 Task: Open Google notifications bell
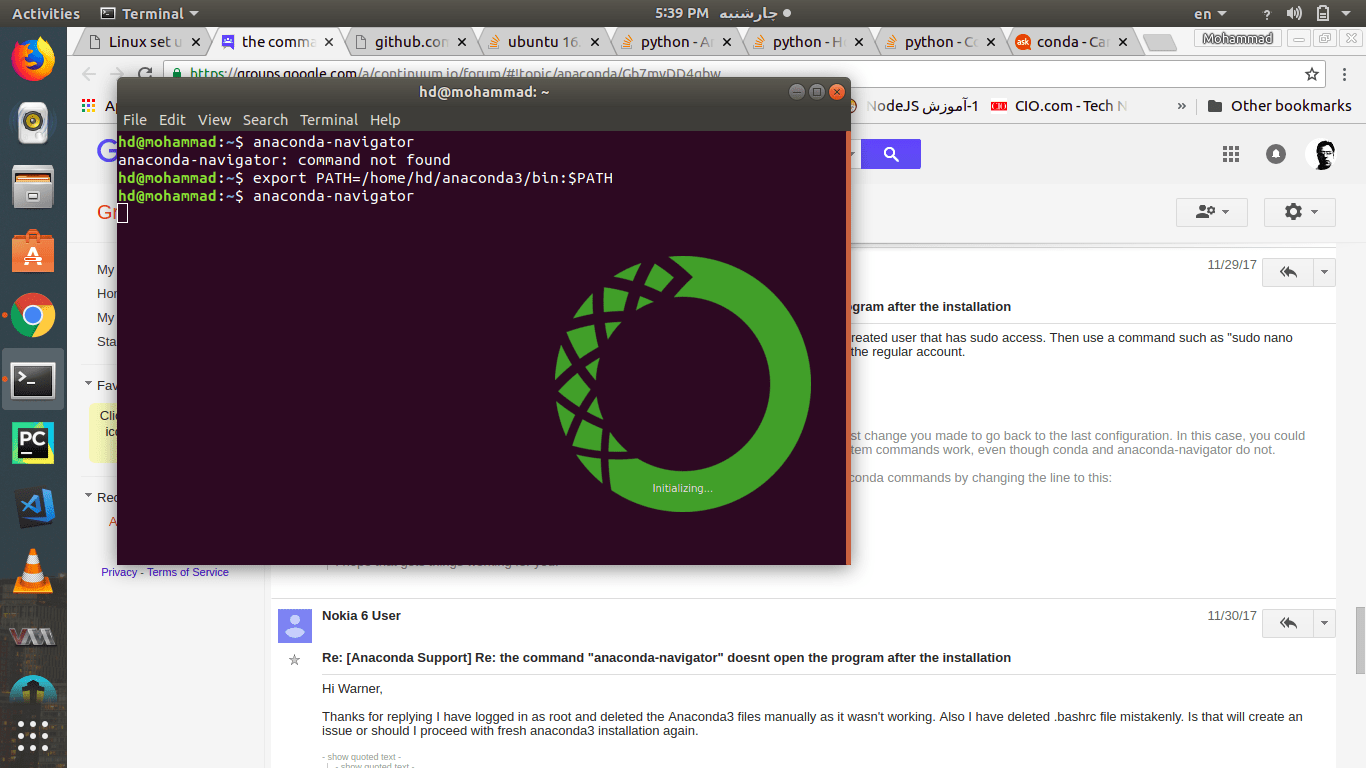(x=1276, y=154)
